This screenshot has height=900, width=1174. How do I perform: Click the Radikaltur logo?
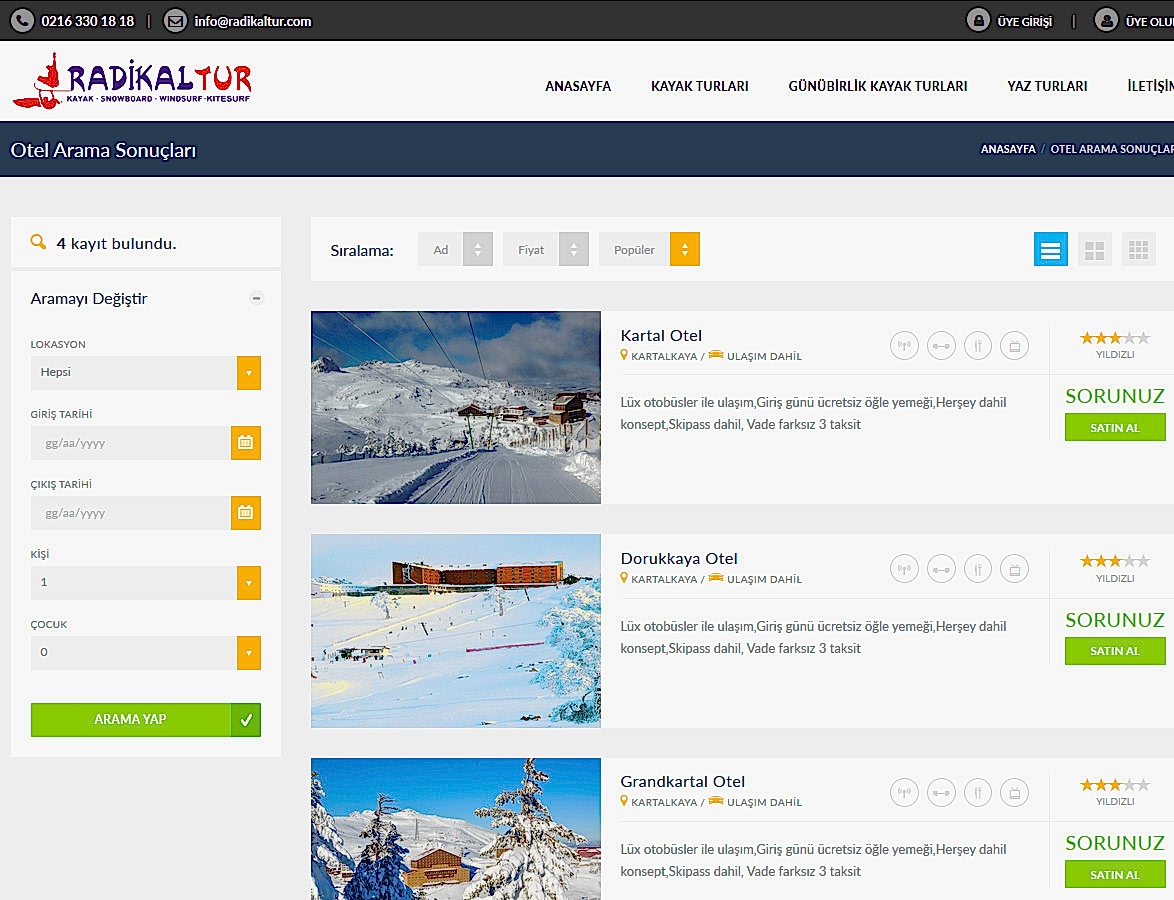pyautogui.click(x=132, y=82)
